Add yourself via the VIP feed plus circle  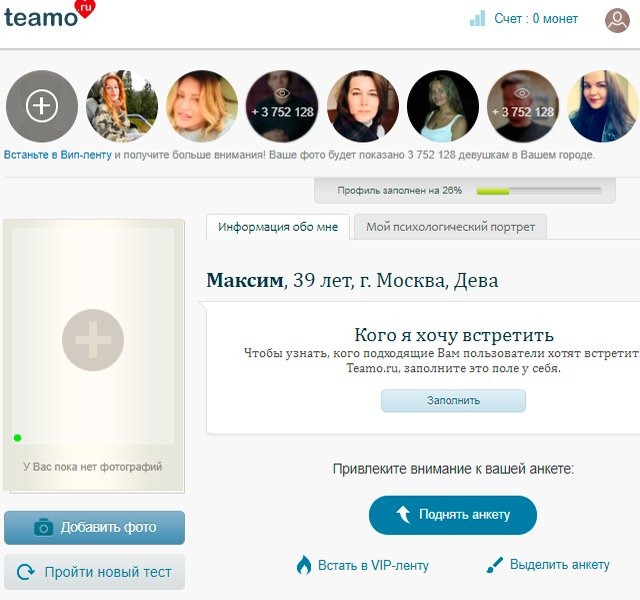coord(42,106)
